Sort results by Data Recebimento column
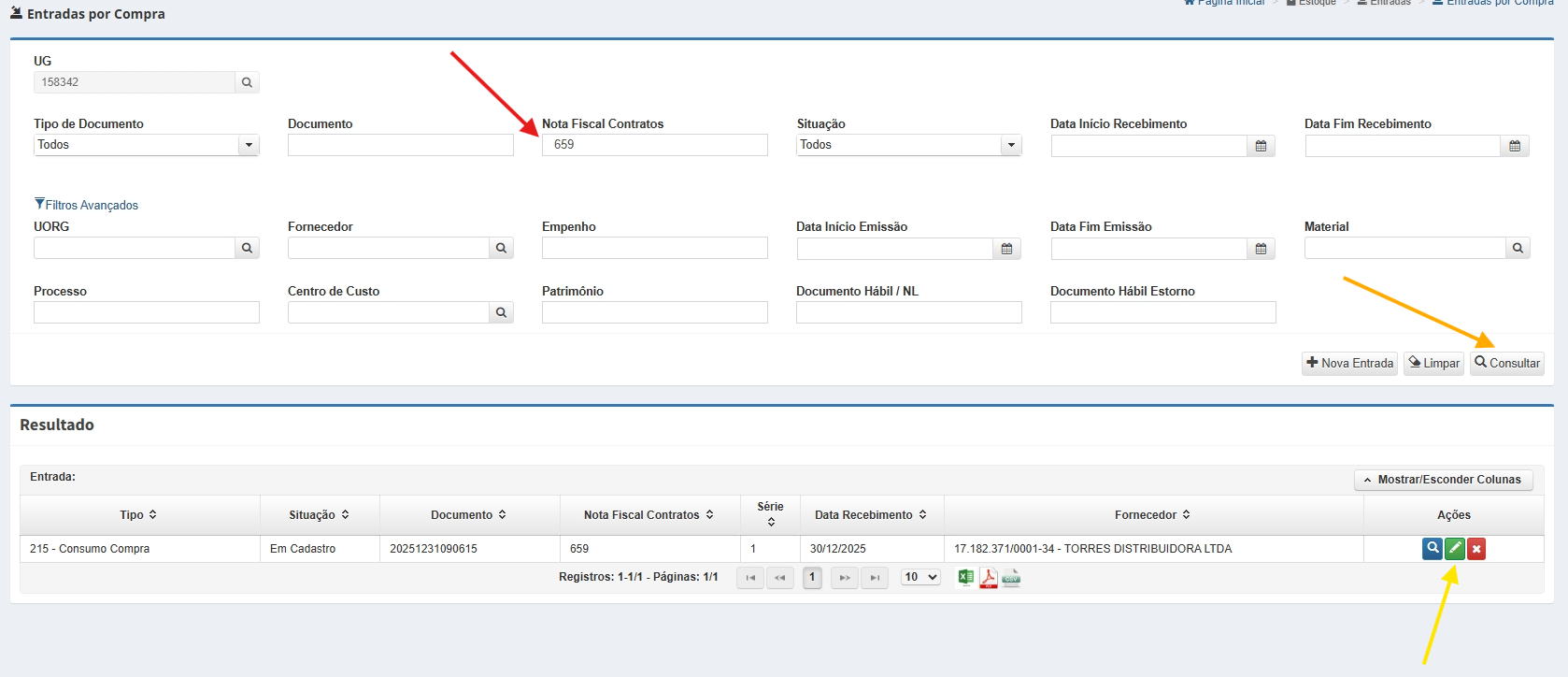The height and width of the screenshot is (677, 1568). click(870, 515)
